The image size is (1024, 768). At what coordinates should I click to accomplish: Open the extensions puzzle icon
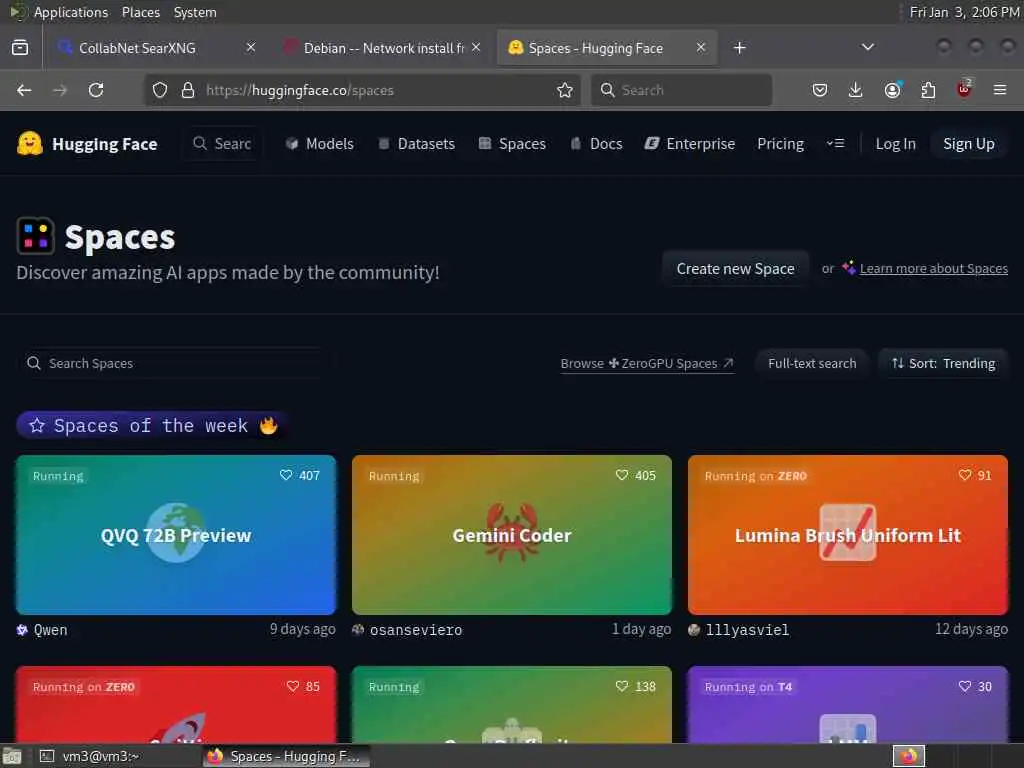pyautogui.click(x=928, y=90)
